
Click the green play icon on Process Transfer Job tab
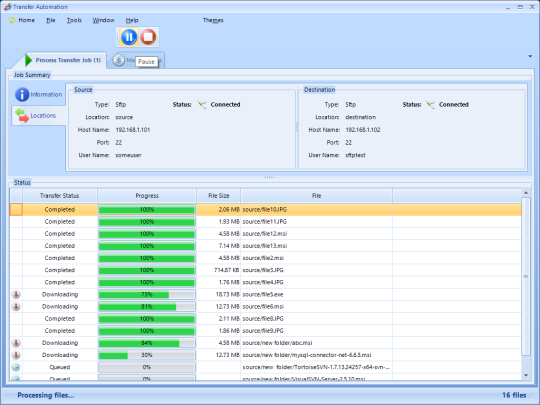[28, 60]
